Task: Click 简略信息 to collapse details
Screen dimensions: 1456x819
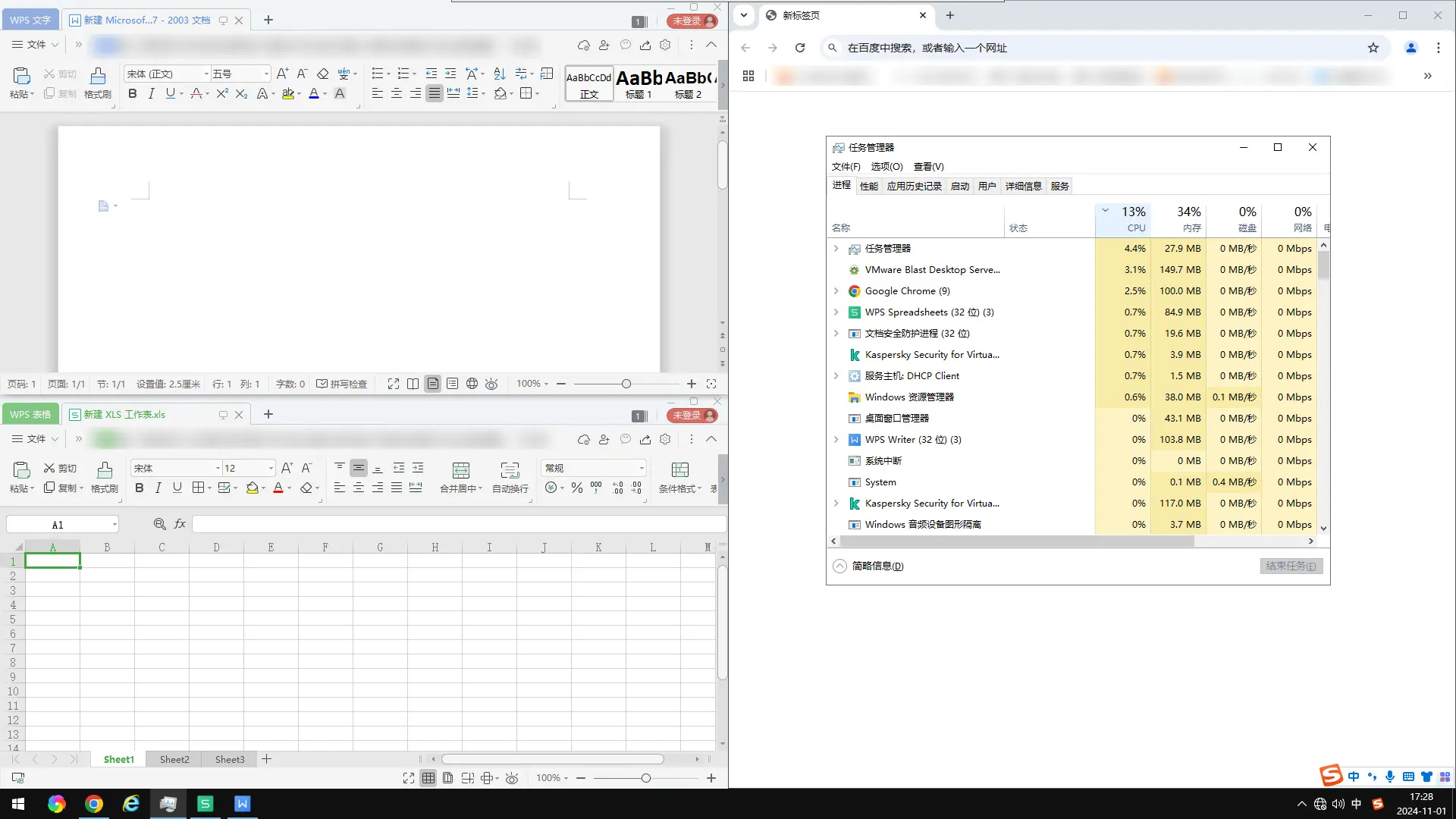Action: point(877,566)
